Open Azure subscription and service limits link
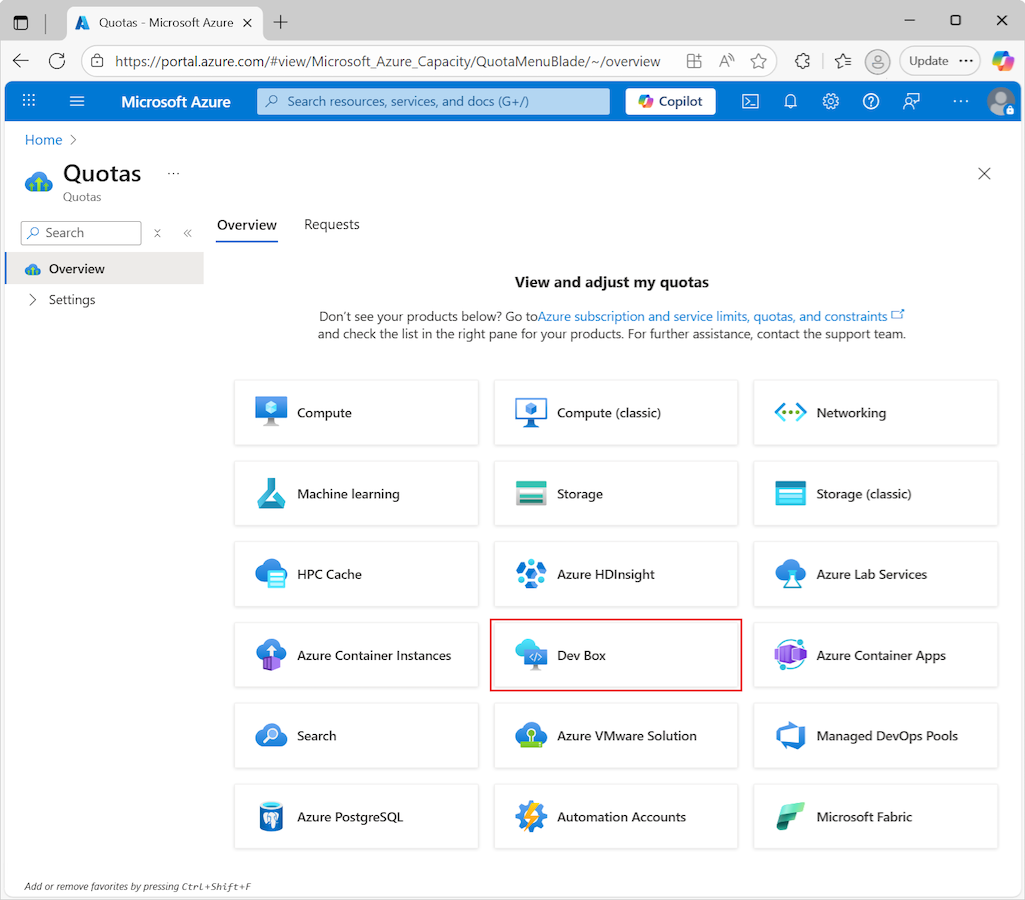 712,316
